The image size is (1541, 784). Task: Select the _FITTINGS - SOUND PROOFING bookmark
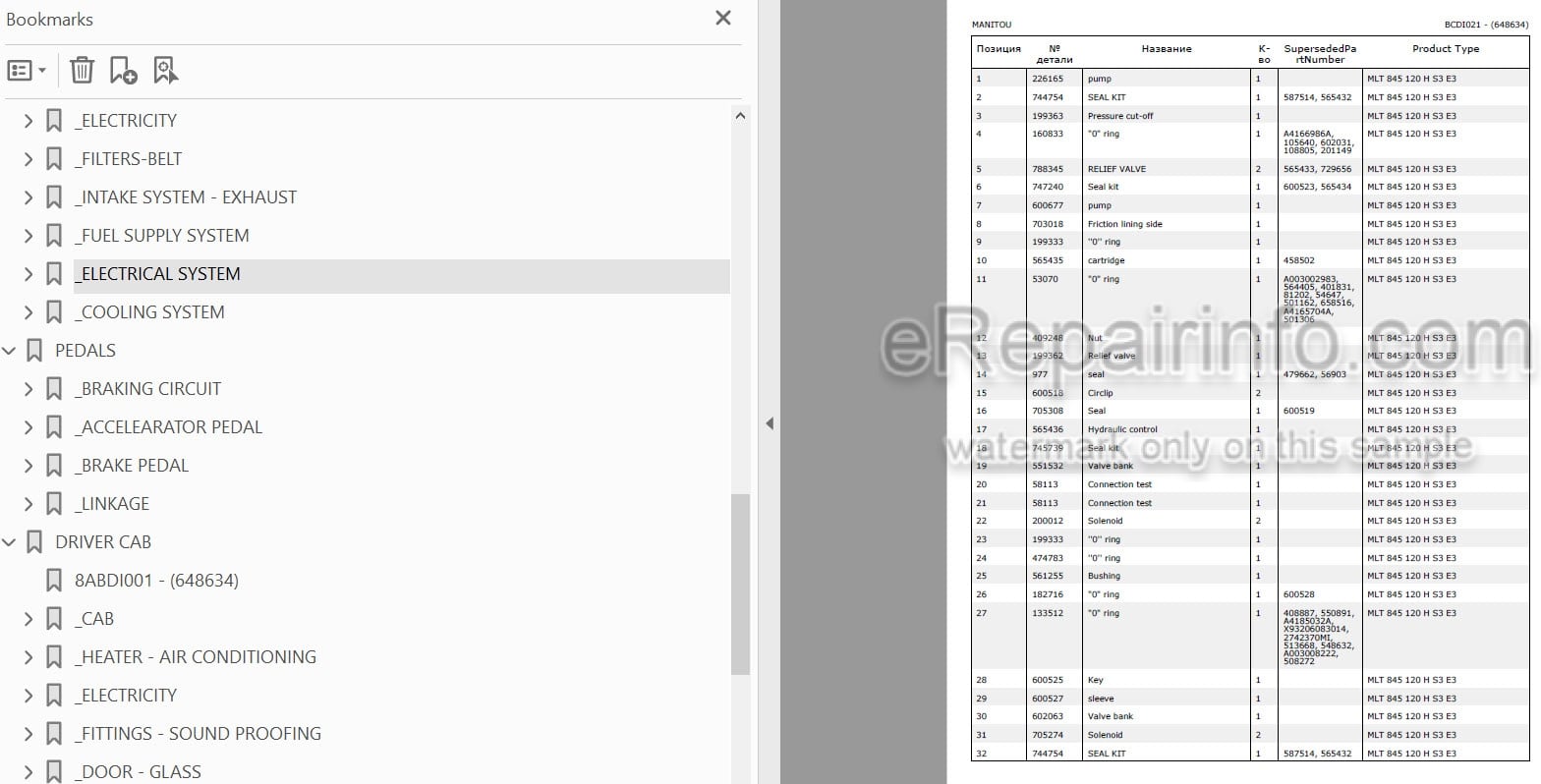[x=198, y=734]
